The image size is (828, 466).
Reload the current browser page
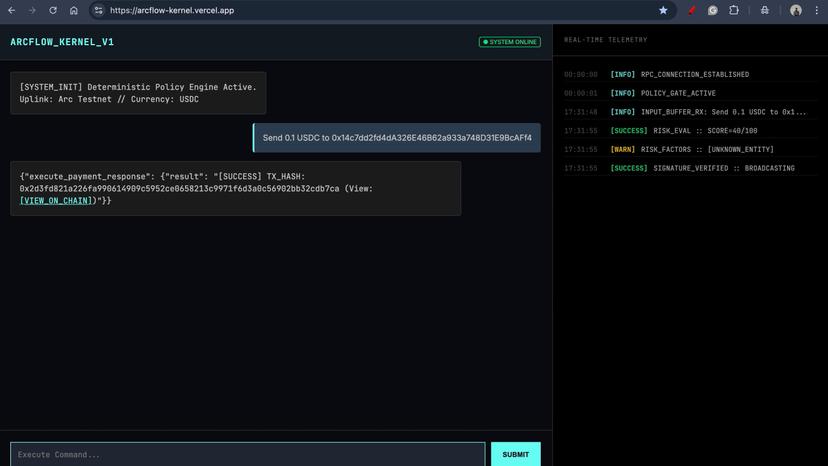pyautogui.click(x=53, y=11)
